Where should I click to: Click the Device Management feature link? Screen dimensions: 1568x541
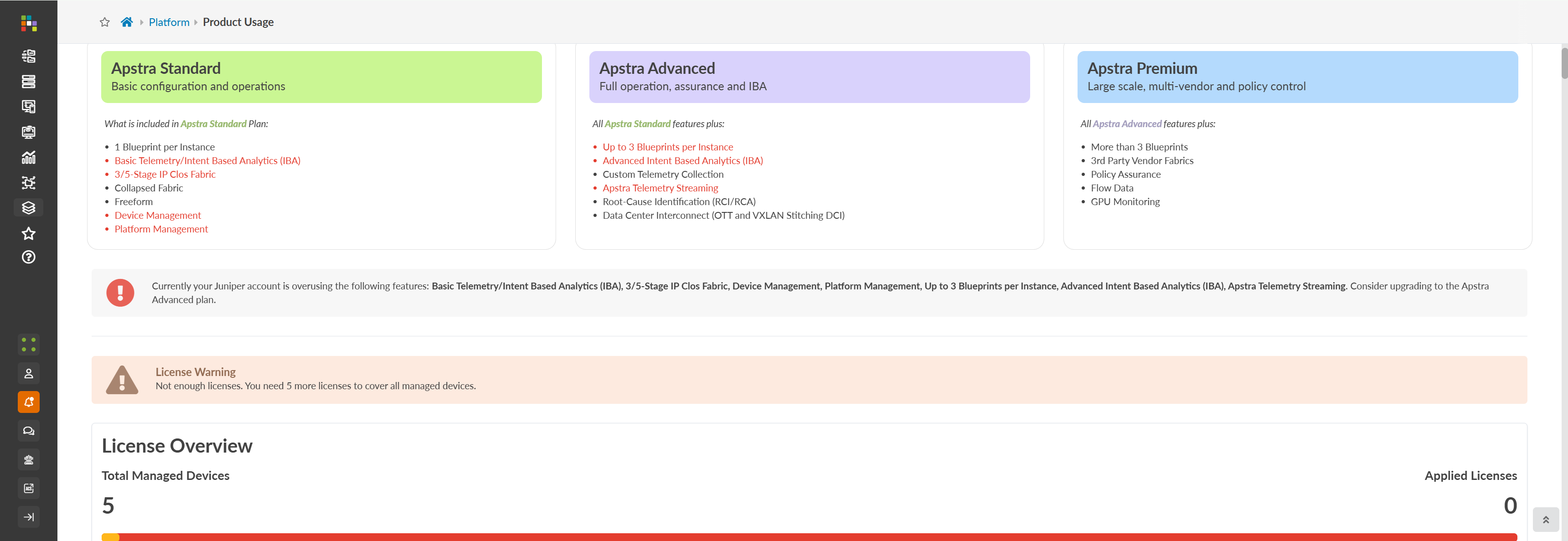tap(157, 215)
